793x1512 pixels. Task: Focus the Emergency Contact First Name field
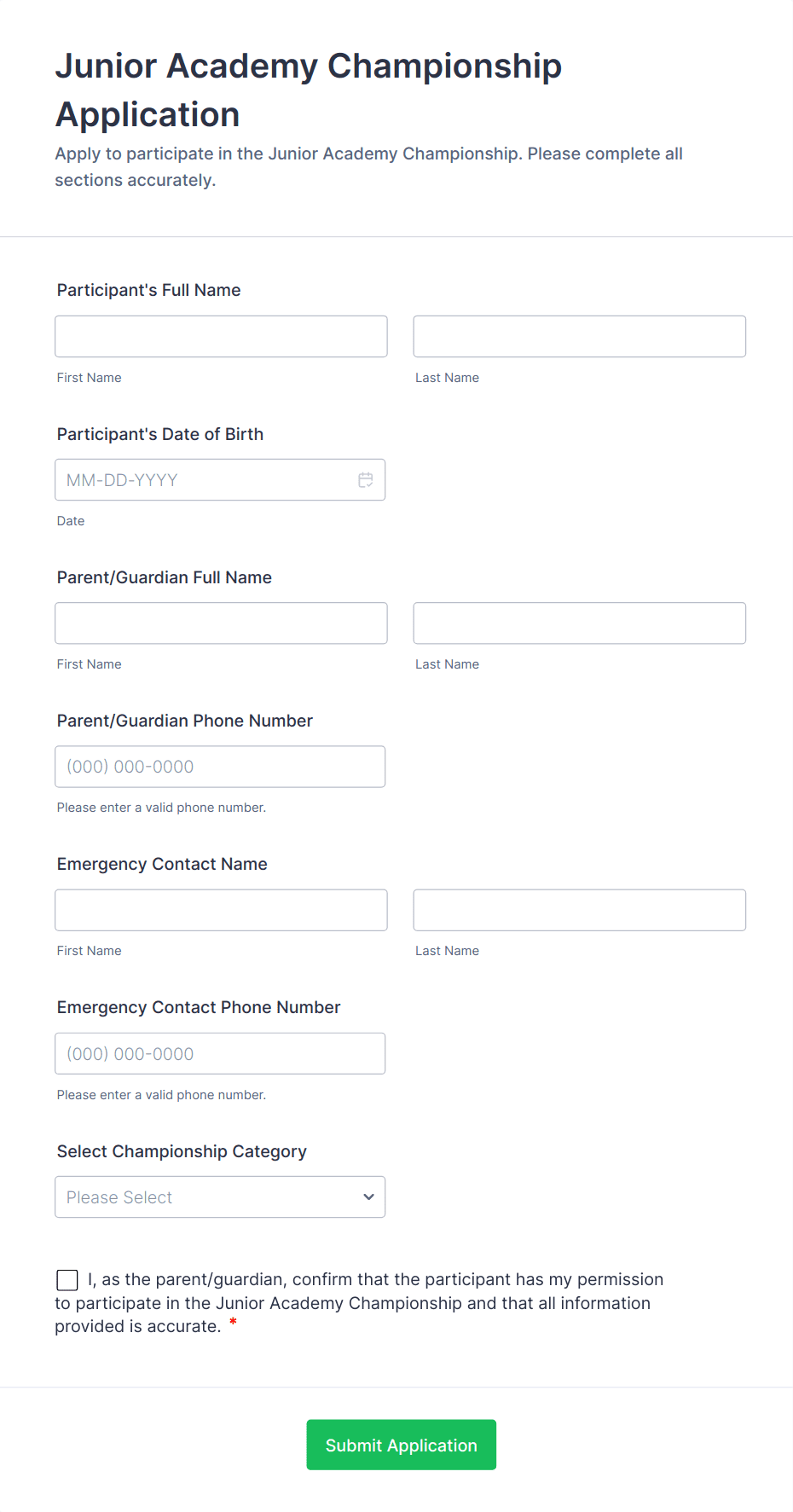click(221, 910)
